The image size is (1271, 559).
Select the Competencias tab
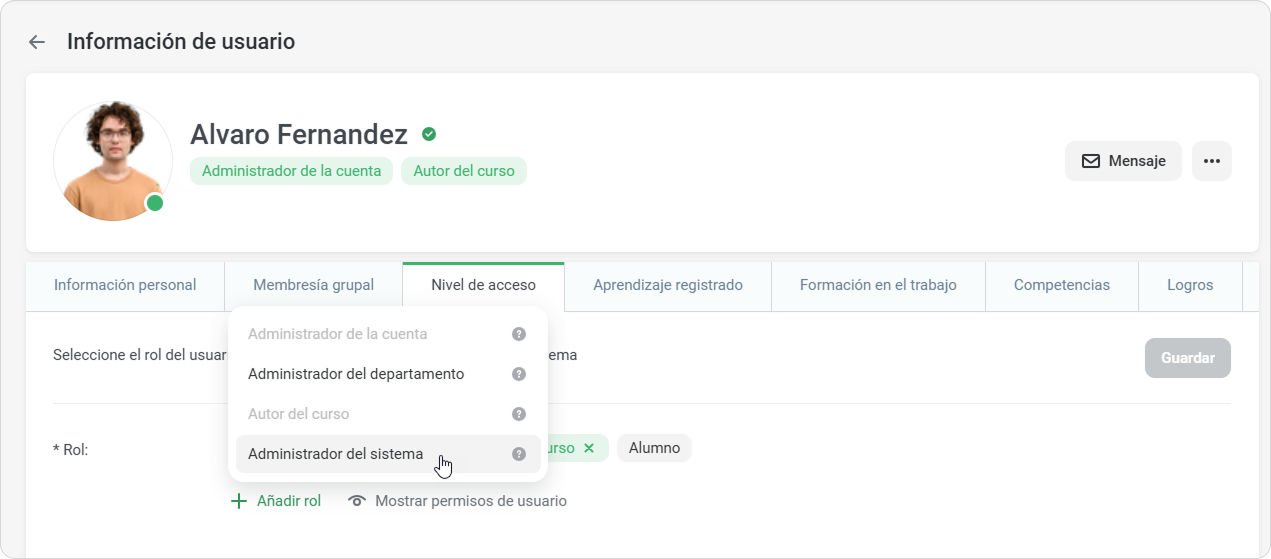click(x=1061, y=285)
